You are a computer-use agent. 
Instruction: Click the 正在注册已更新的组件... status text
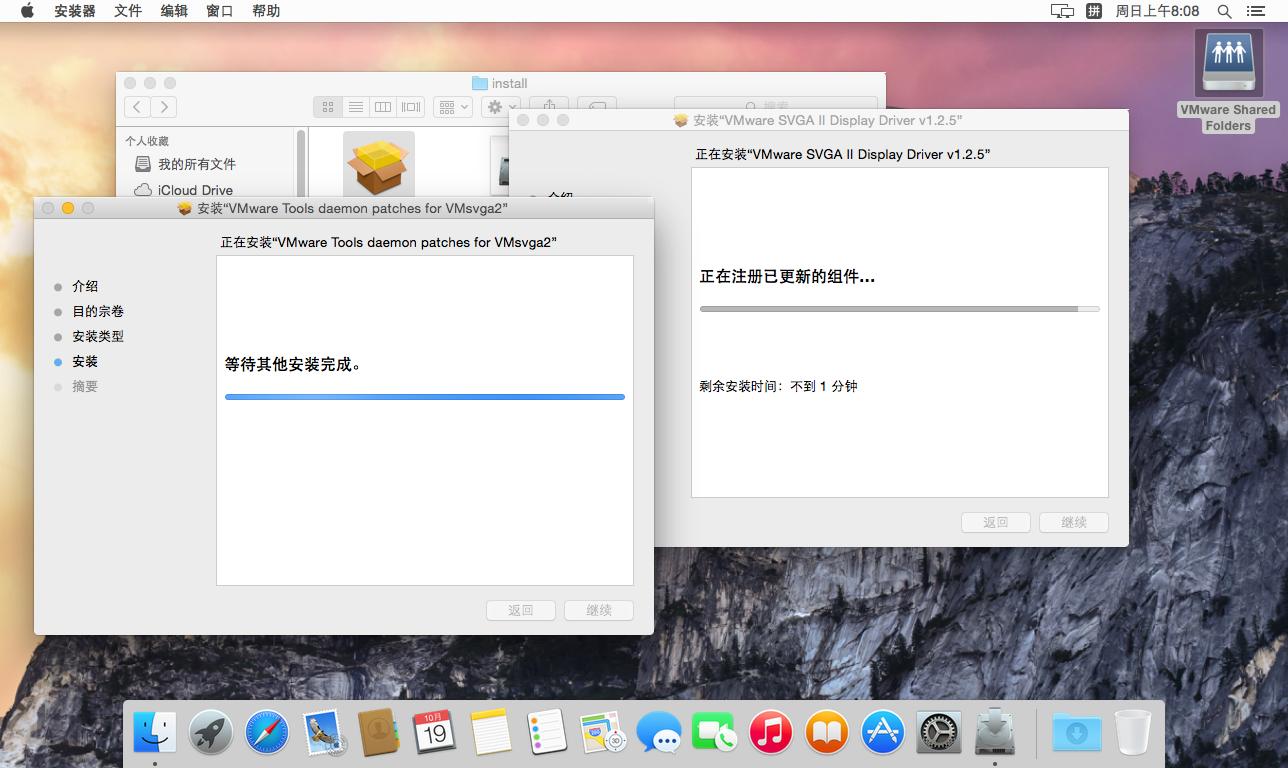pyautogui.click(x=787, y=277)
